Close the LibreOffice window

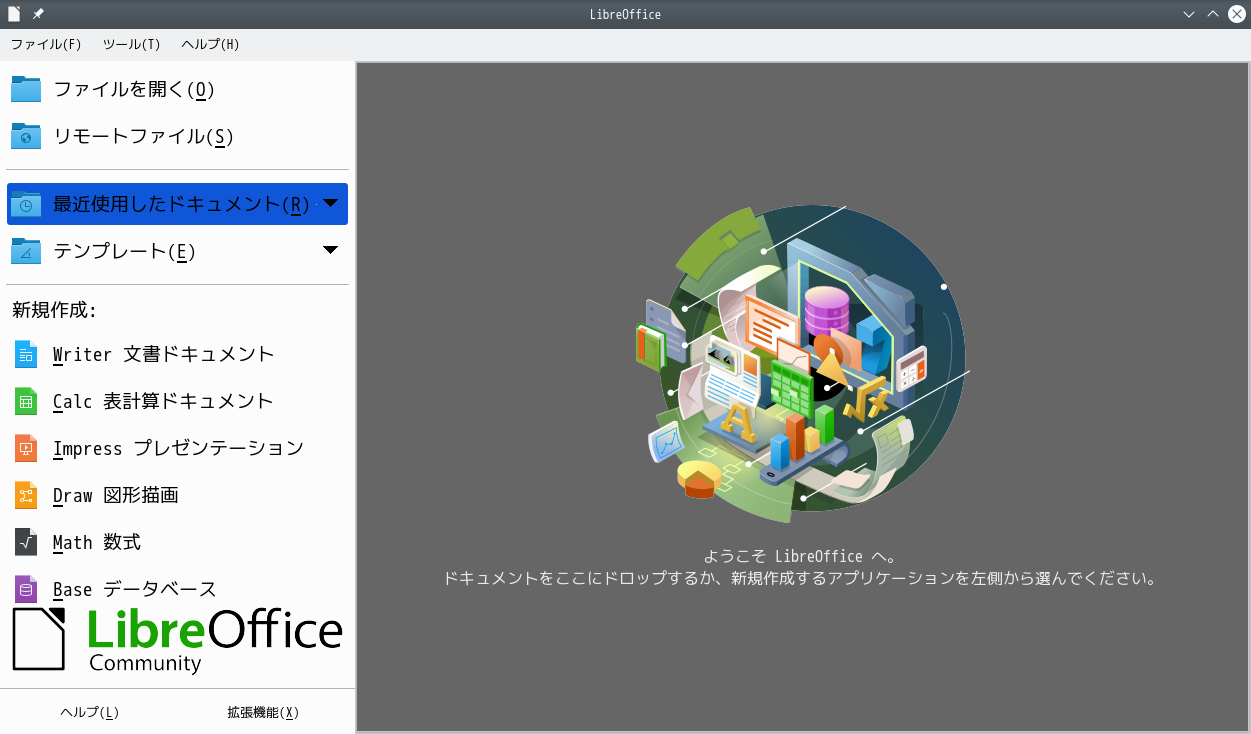point(1237,14)
